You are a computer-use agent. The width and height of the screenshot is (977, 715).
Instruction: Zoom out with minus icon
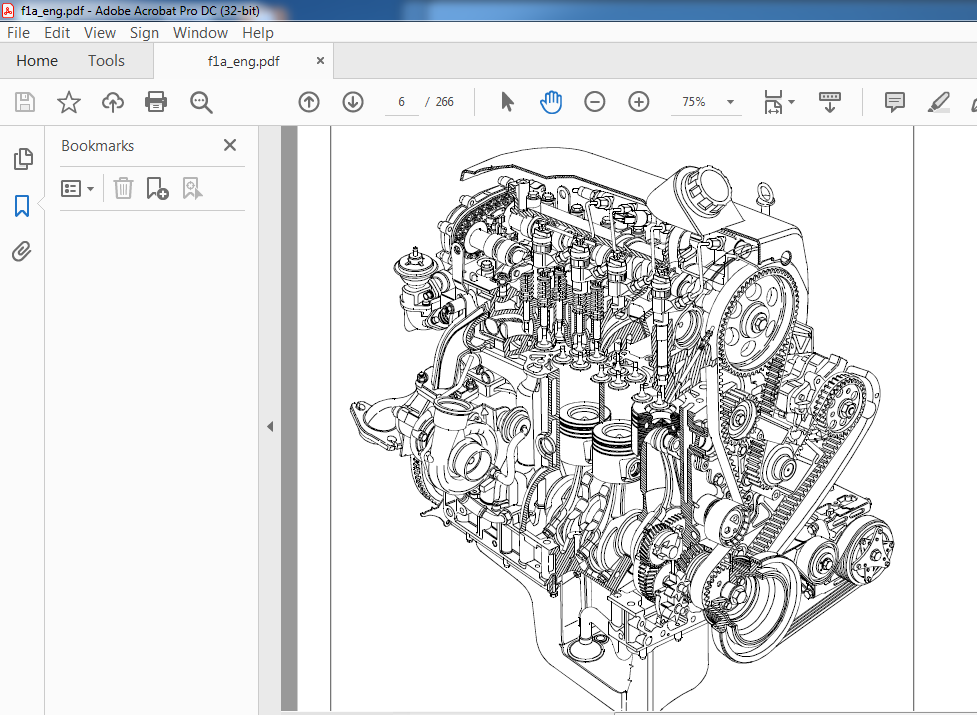click(594, 102)
